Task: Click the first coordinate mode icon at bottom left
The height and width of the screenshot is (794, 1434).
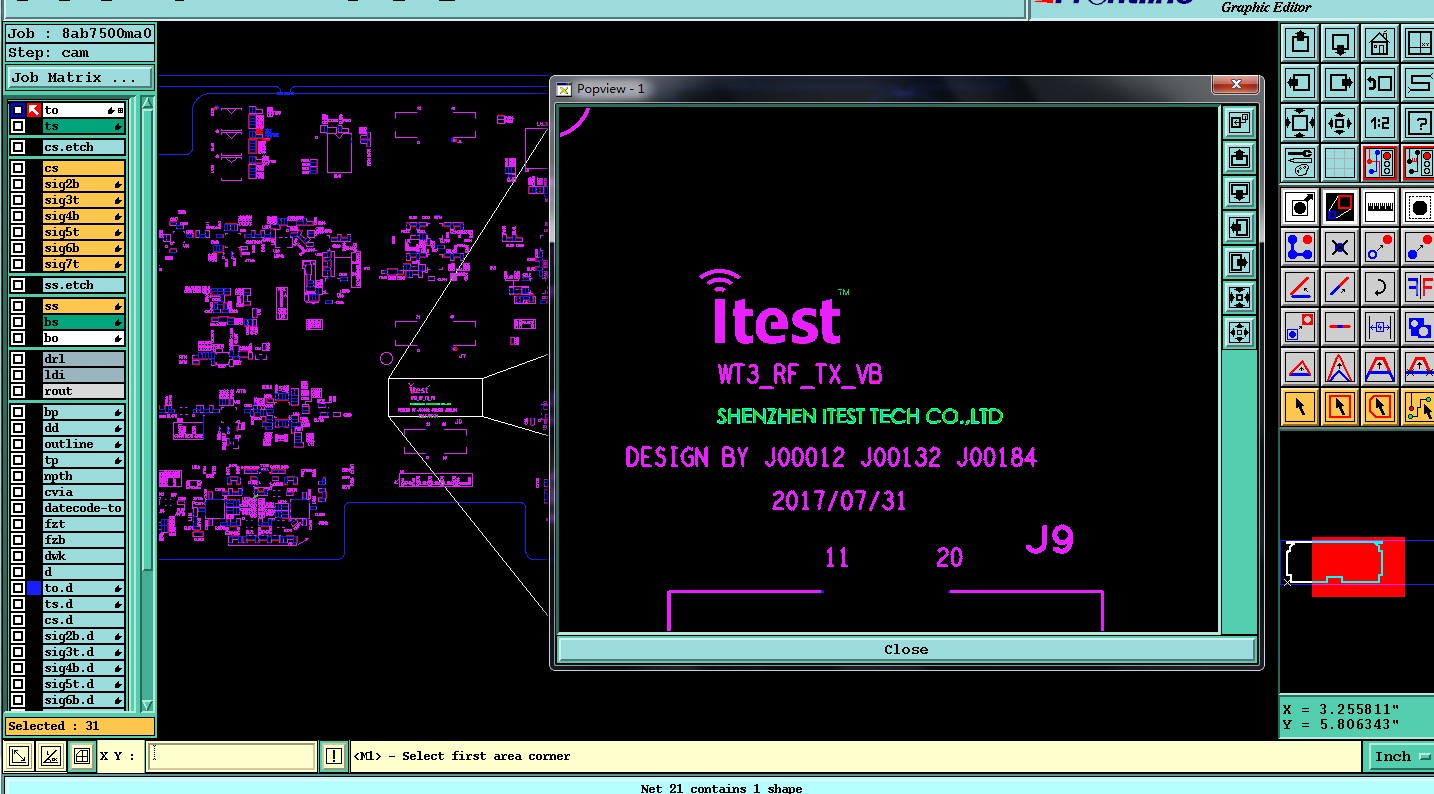Action: point(18,757)
